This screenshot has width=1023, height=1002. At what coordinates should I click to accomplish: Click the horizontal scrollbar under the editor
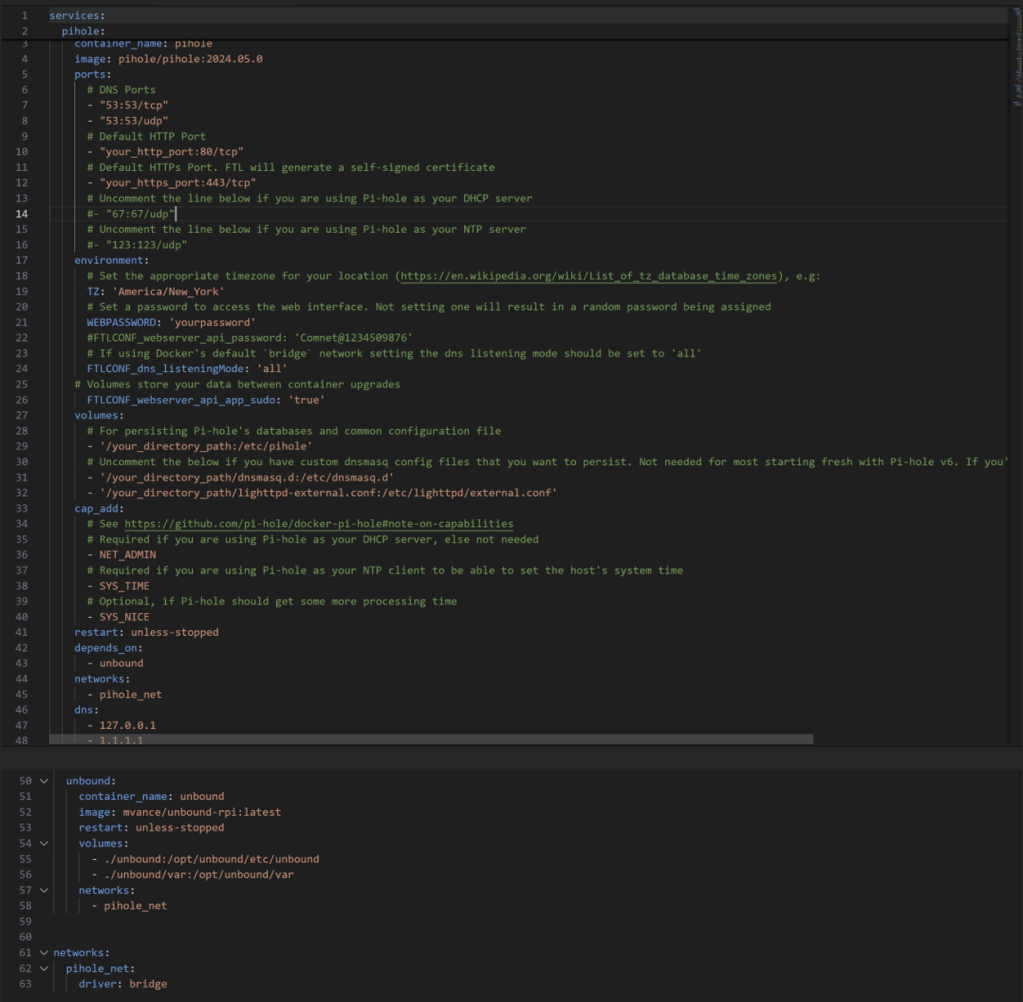click(x=430, y=740)
